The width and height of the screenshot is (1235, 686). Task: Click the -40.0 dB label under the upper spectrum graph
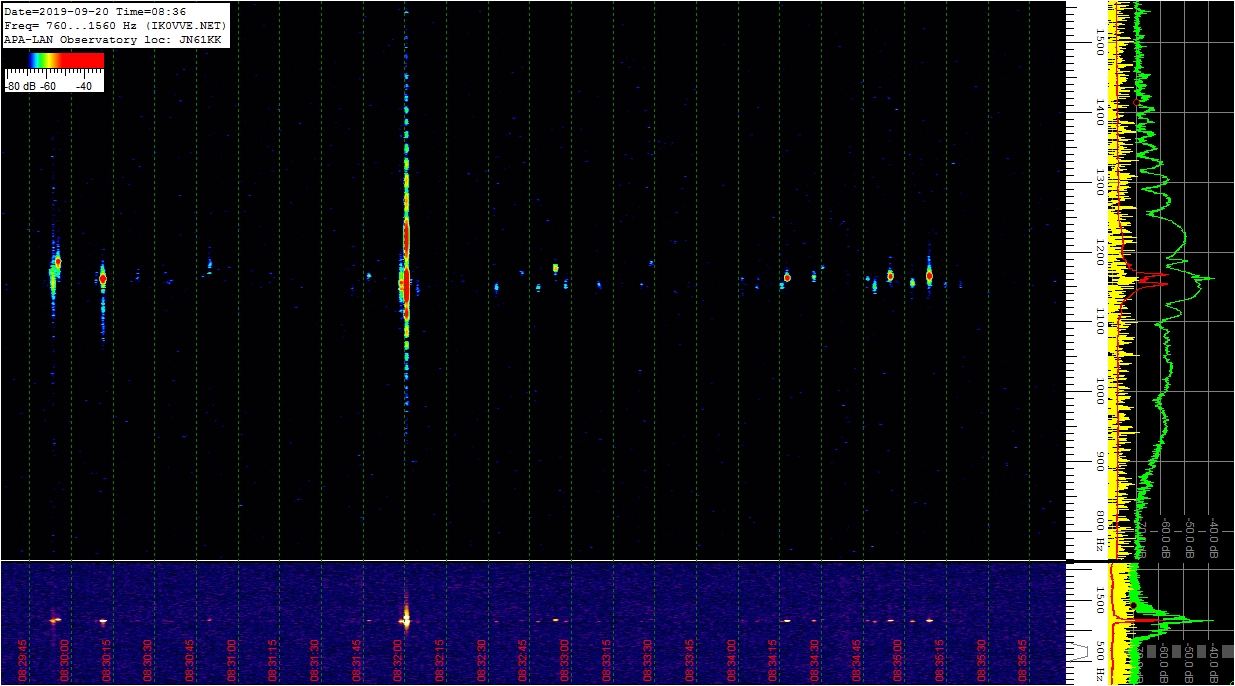[1214, 537]
